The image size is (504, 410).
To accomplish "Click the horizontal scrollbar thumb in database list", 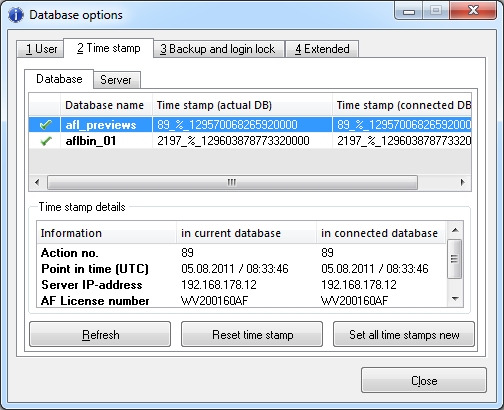I will click(x=232, y=182).
